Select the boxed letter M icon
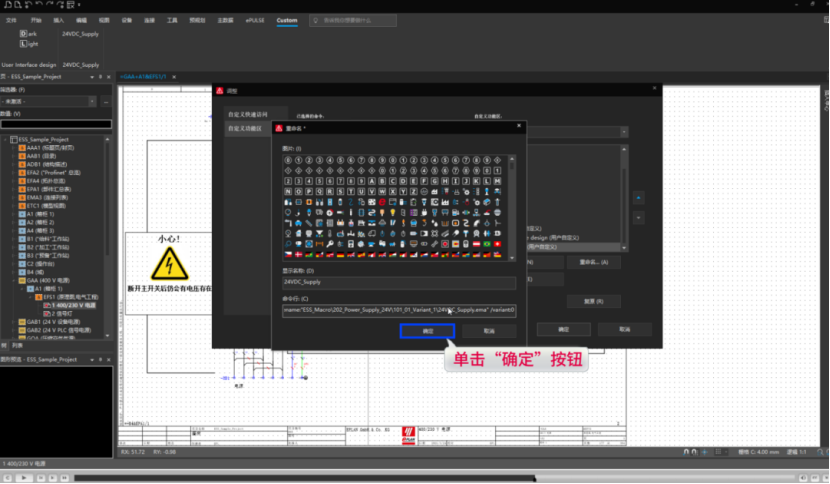This screenshot has width=830, height=484. click(x=497, y=181)
